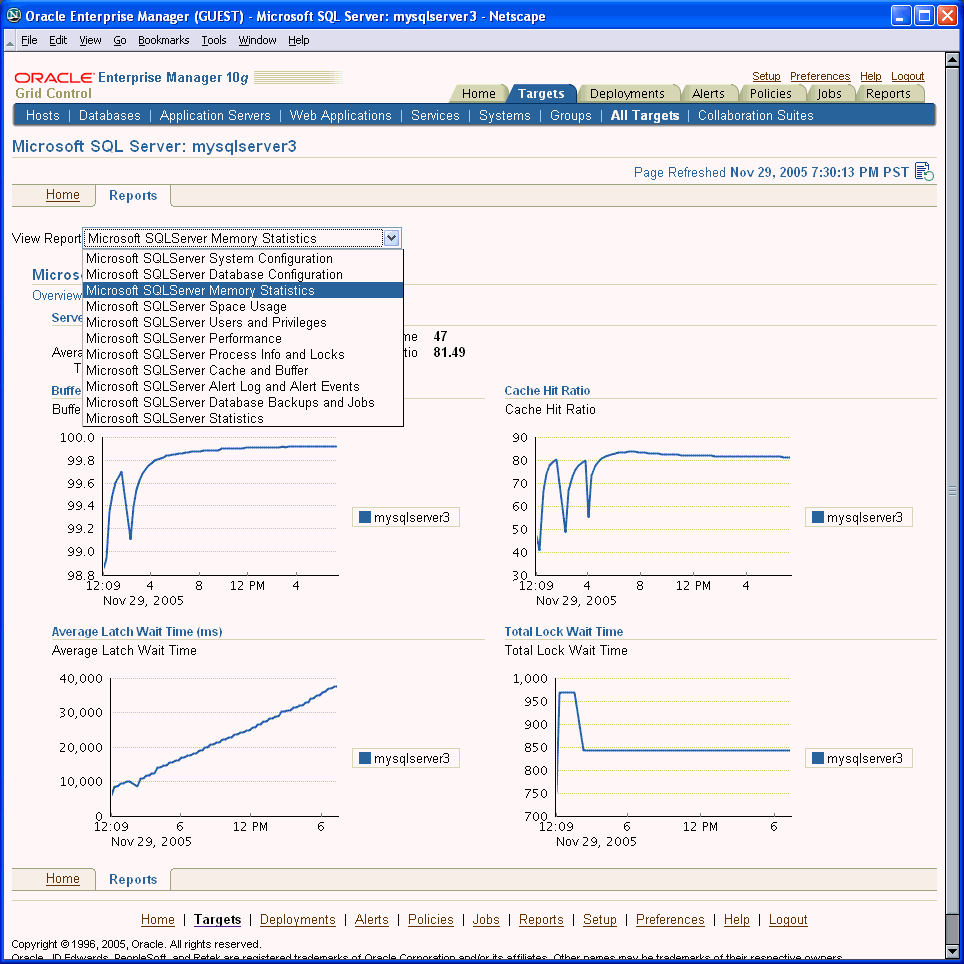964x964 pixels.
Task: Go to the top Home subtab
Action: tap(63, 195)
